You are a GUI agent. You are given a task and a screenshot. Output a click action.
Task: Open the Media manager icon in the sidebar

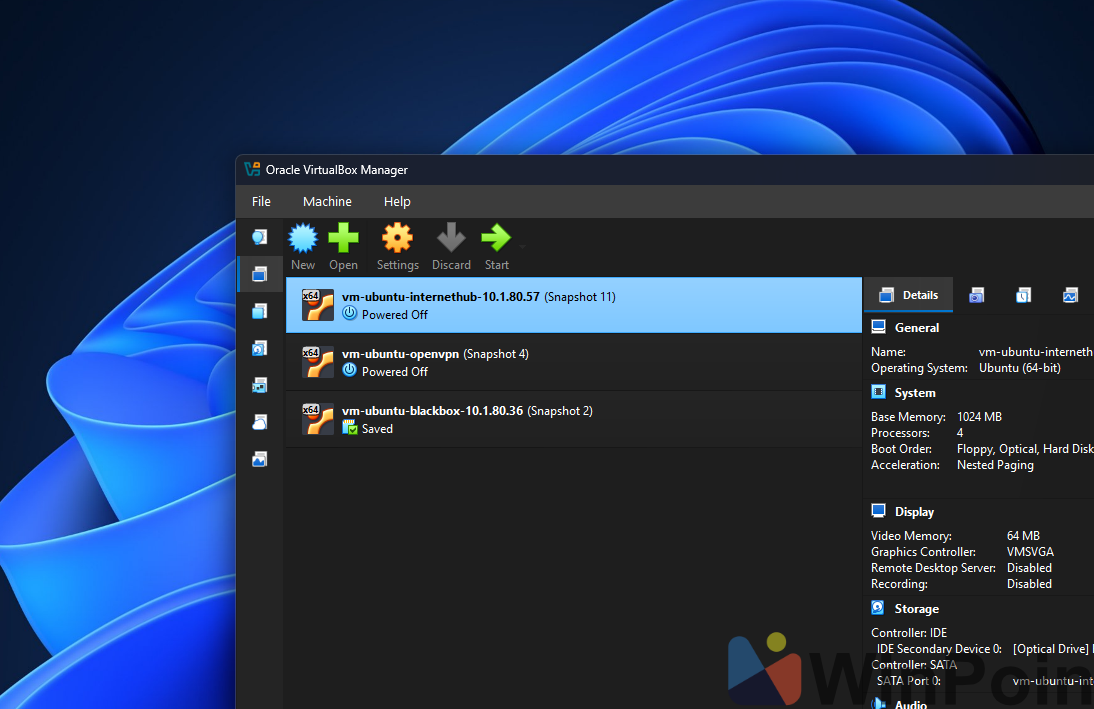[259, 348]
